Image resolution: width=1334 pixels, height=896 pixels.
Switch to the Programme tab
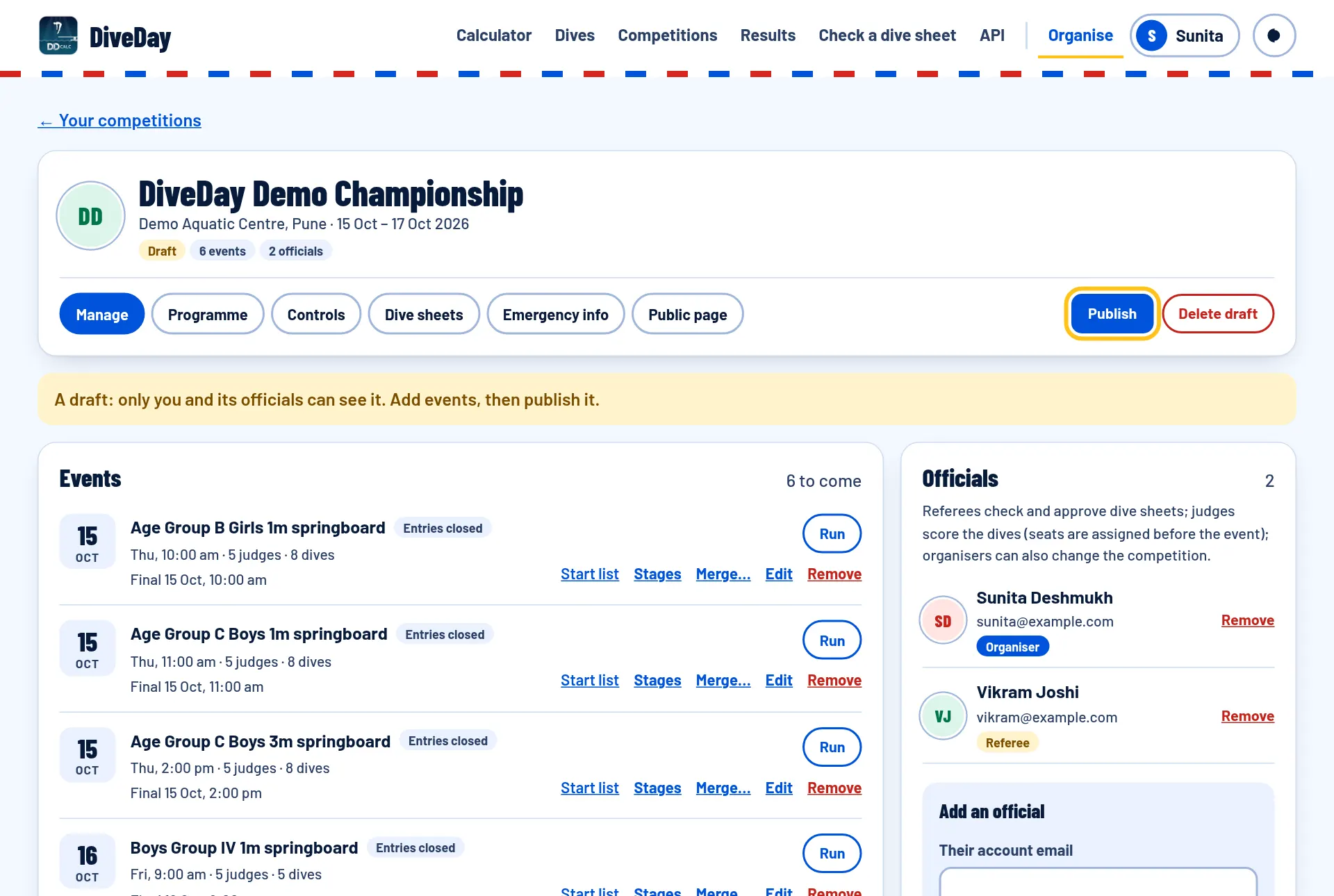click(x=208, y=314)
